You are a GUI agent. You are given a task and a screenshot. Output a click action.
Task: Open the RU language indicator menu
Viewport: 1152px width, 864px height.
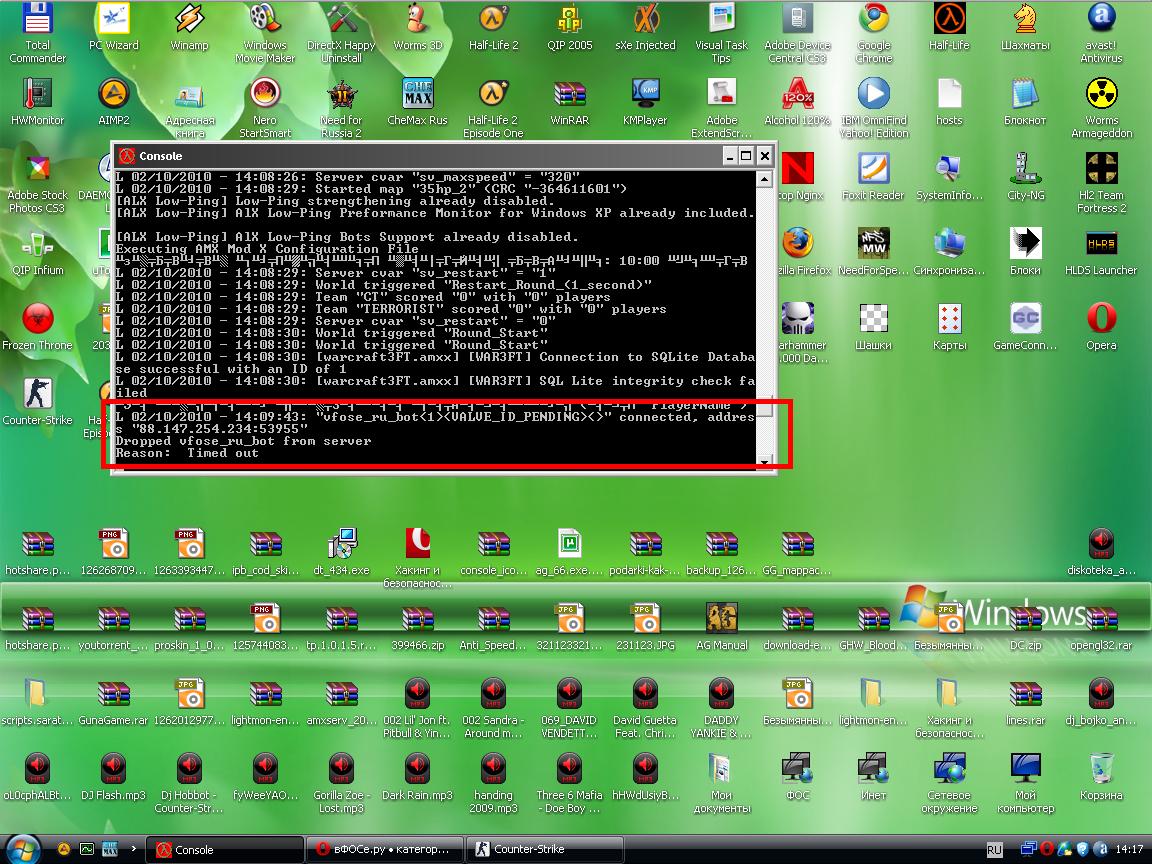[994, 850]
